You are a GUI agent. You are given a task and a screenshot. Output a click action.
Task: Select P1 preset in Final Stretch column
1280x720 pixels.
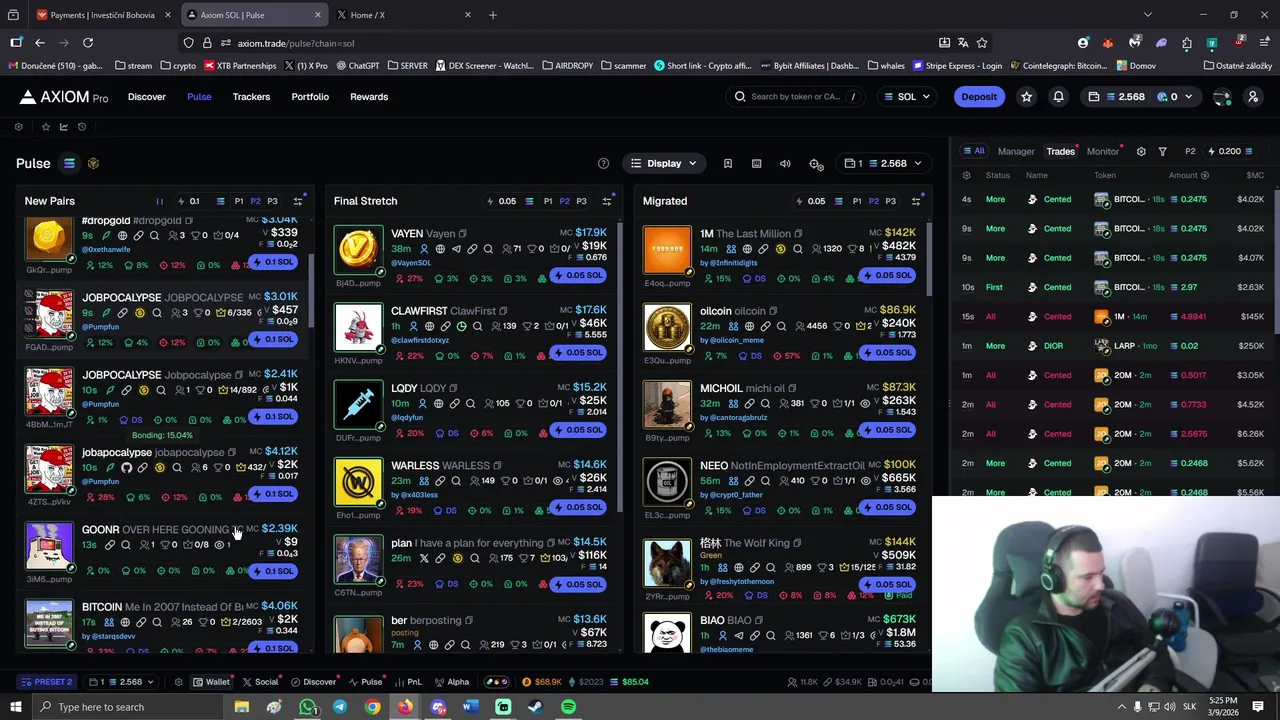[547, 201]
